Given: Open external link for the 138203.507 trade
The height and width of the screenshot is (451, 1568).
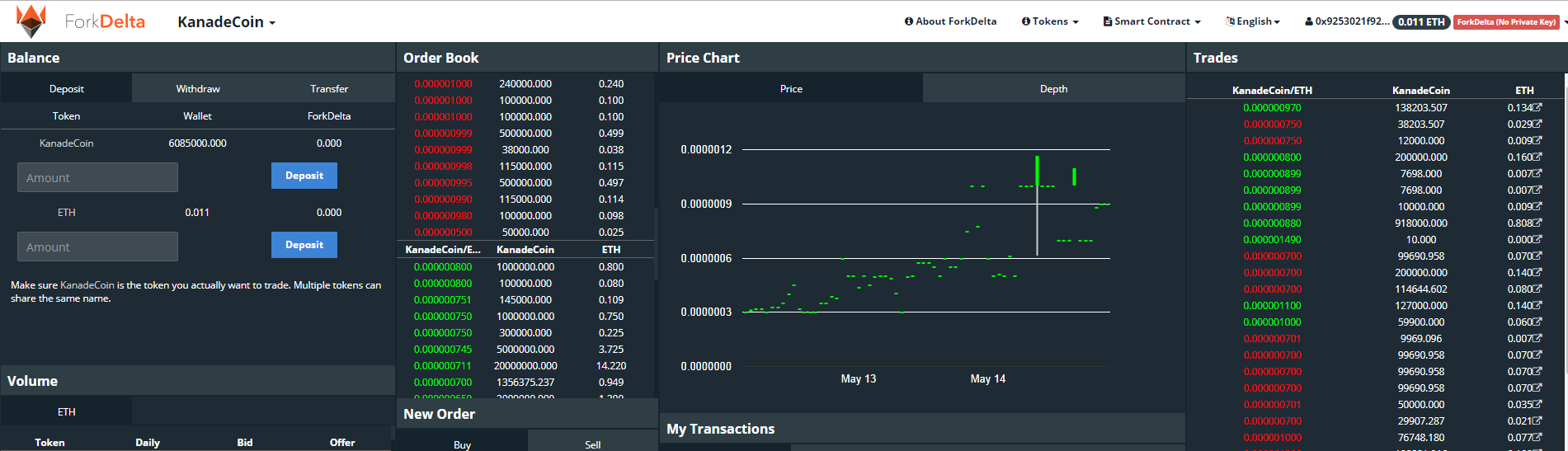Looking at the screenshot, I should click(x=1537, y=107).
